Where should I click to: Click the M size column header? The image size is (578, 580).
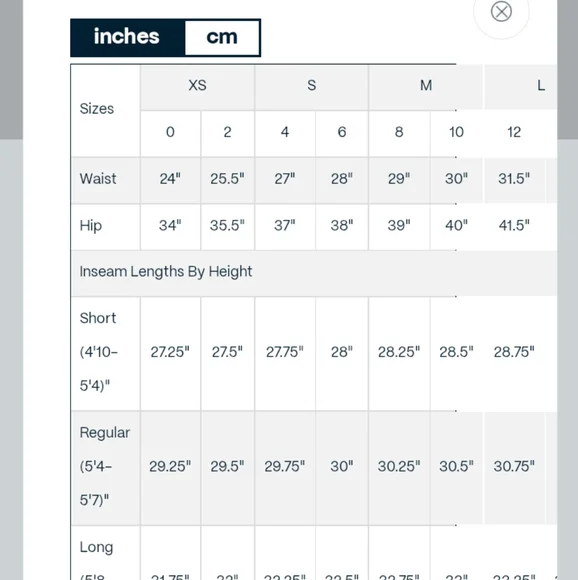426,87
